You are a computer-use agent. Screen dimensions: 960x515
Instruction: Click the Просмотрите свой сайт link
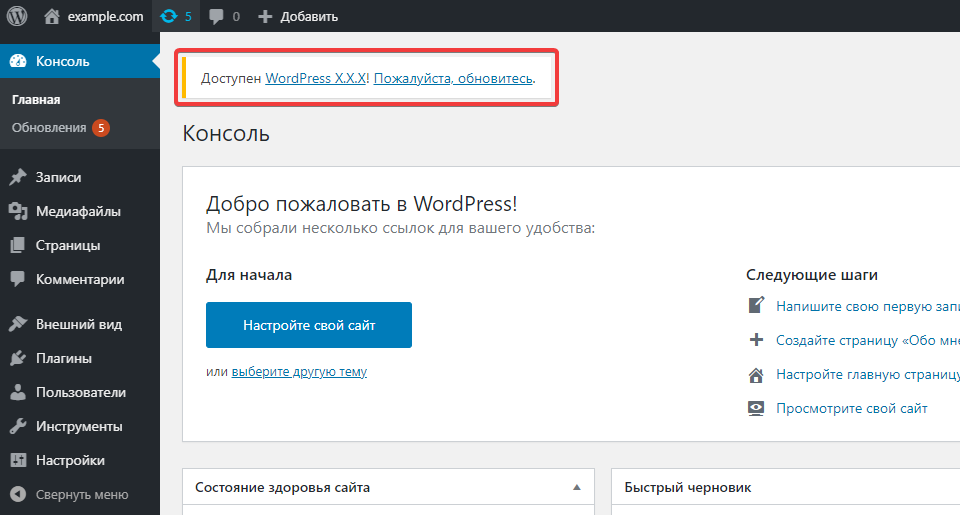coord(852,408)
